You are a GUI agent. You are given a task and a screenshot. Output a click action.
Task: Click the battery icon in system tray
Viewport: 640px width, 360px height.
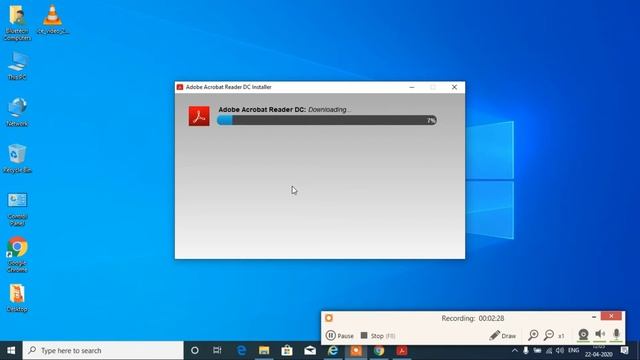pyautogui.click(x=537, y=351)
